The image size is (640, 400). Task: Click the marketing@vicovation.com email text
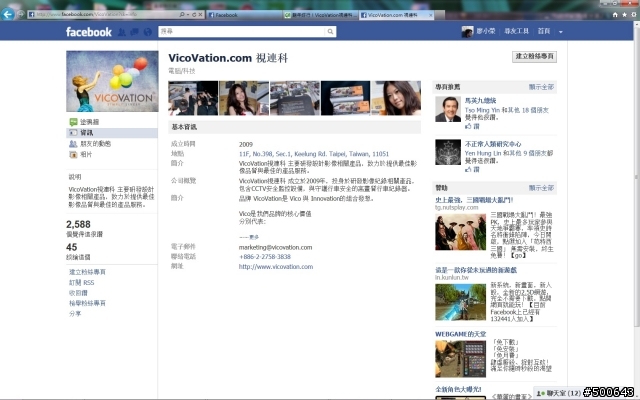coord(275,247)
